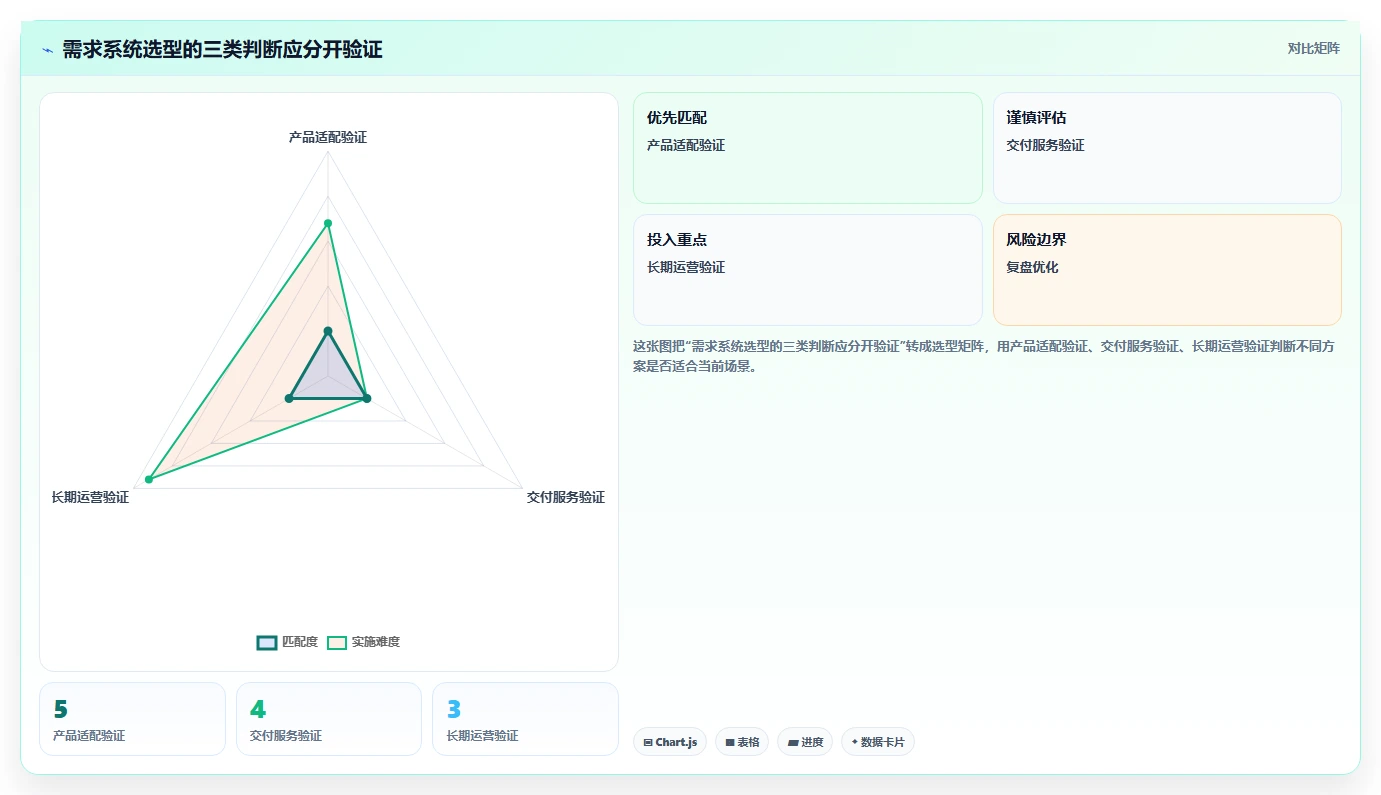Click the 实施难度 legend color box
1381x795 pixels.
(337, 642)
